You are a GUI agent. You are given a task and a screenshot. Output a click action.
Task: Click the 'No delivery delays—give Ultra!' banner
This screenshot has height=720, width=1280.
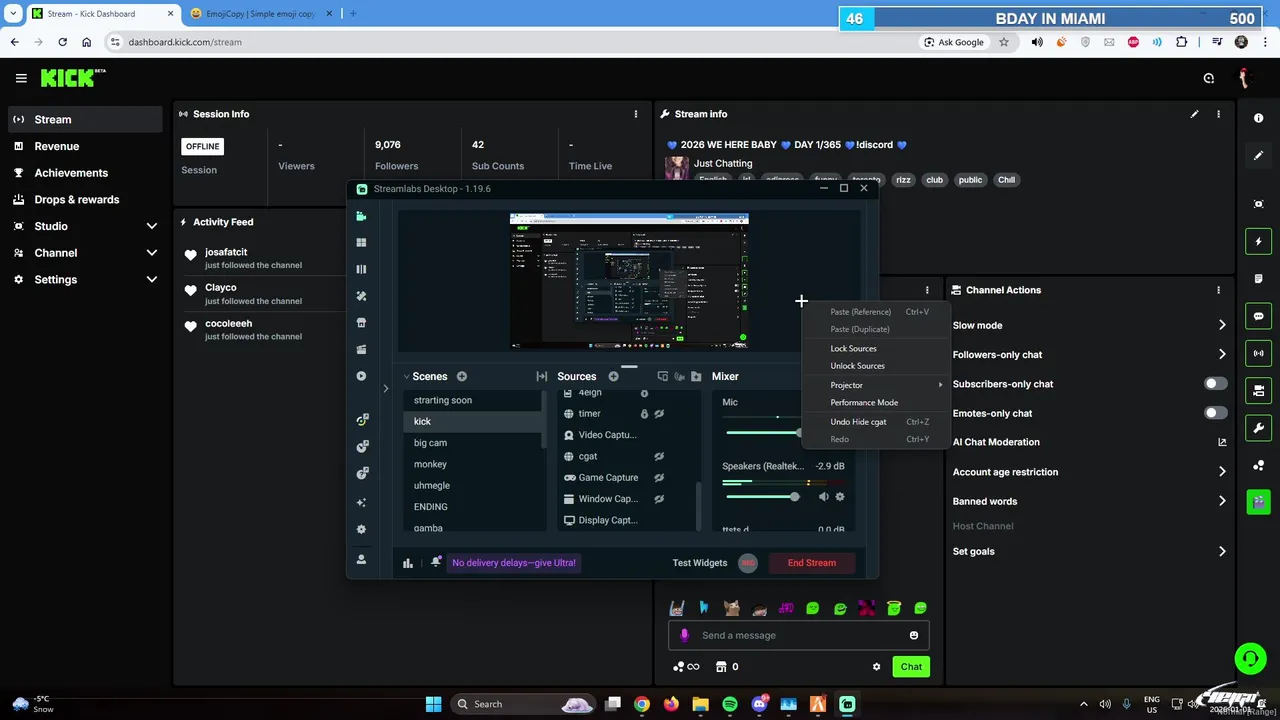click(x=514, y=563)
